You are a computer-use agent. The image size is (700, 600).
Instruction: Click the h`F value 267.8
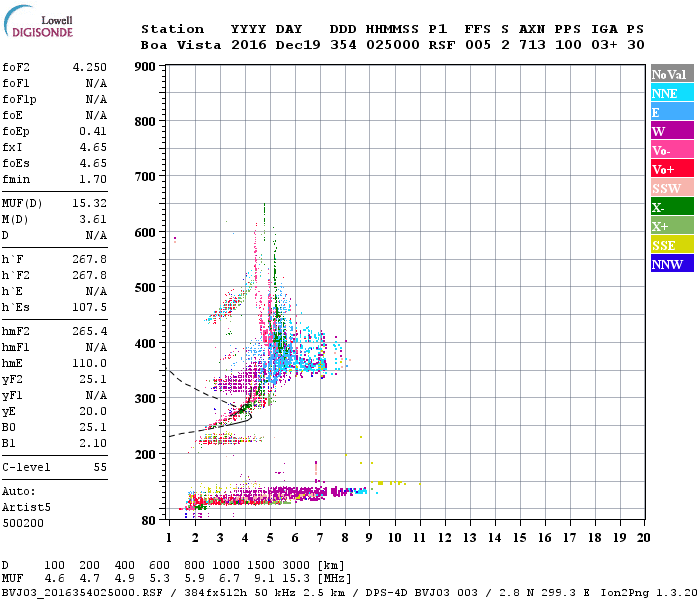pyautogui.click(x=90, y=259)
